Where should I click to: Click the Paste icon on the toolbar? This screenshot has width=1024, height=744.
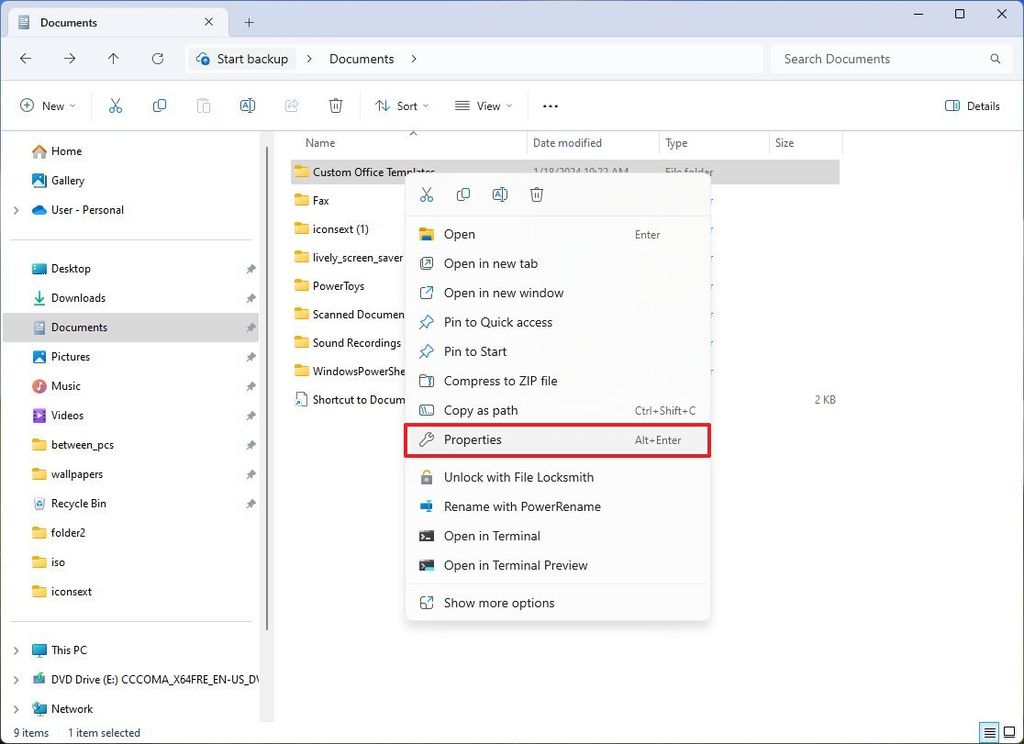coord(203,105)
